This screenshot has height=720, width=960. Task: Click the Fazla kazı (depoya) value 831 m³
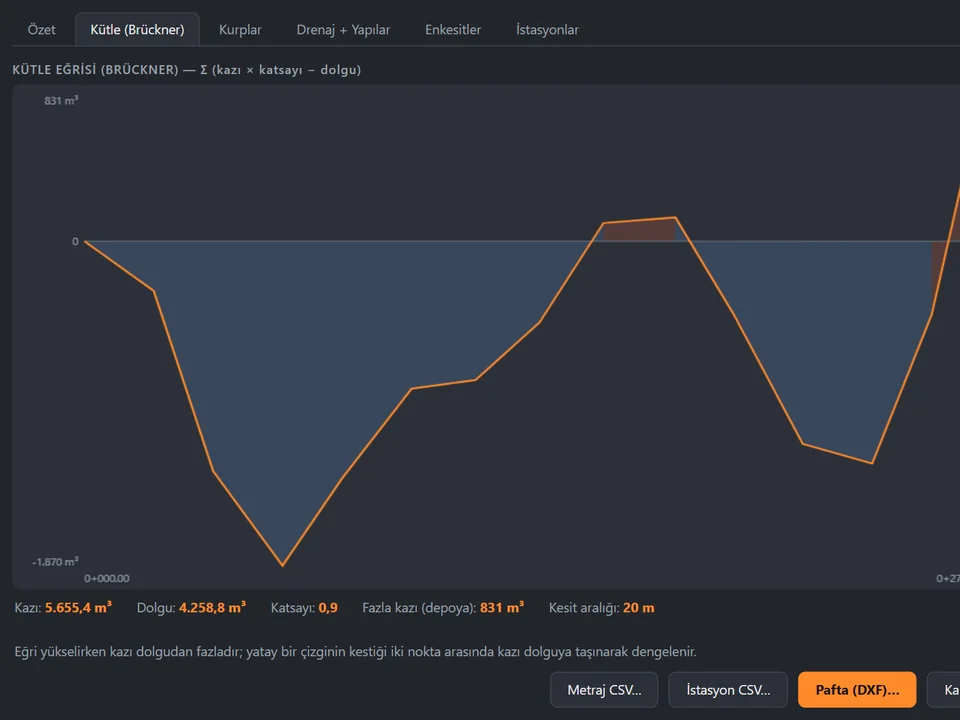point(502,607)
